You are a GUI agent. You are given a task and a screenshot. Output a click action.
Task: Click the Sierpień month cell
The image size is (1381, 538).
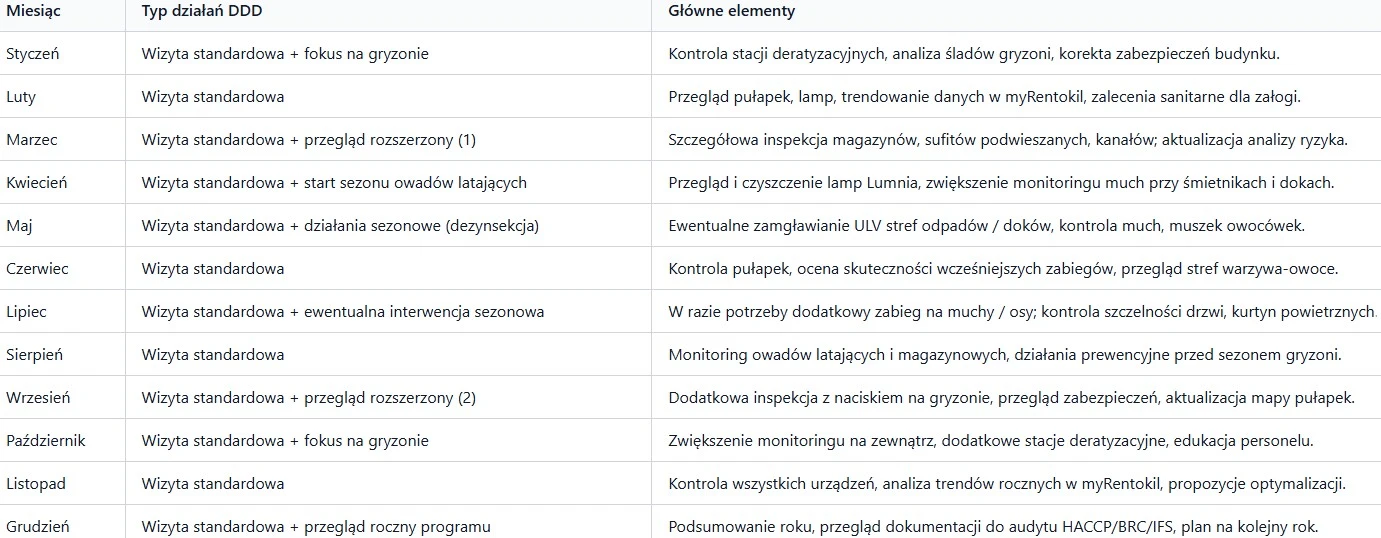pos(62,355)
